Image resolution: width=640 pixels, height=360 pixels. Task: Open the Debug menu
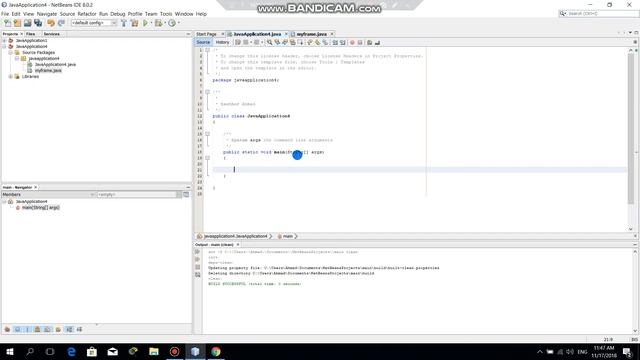pos(118,14)
